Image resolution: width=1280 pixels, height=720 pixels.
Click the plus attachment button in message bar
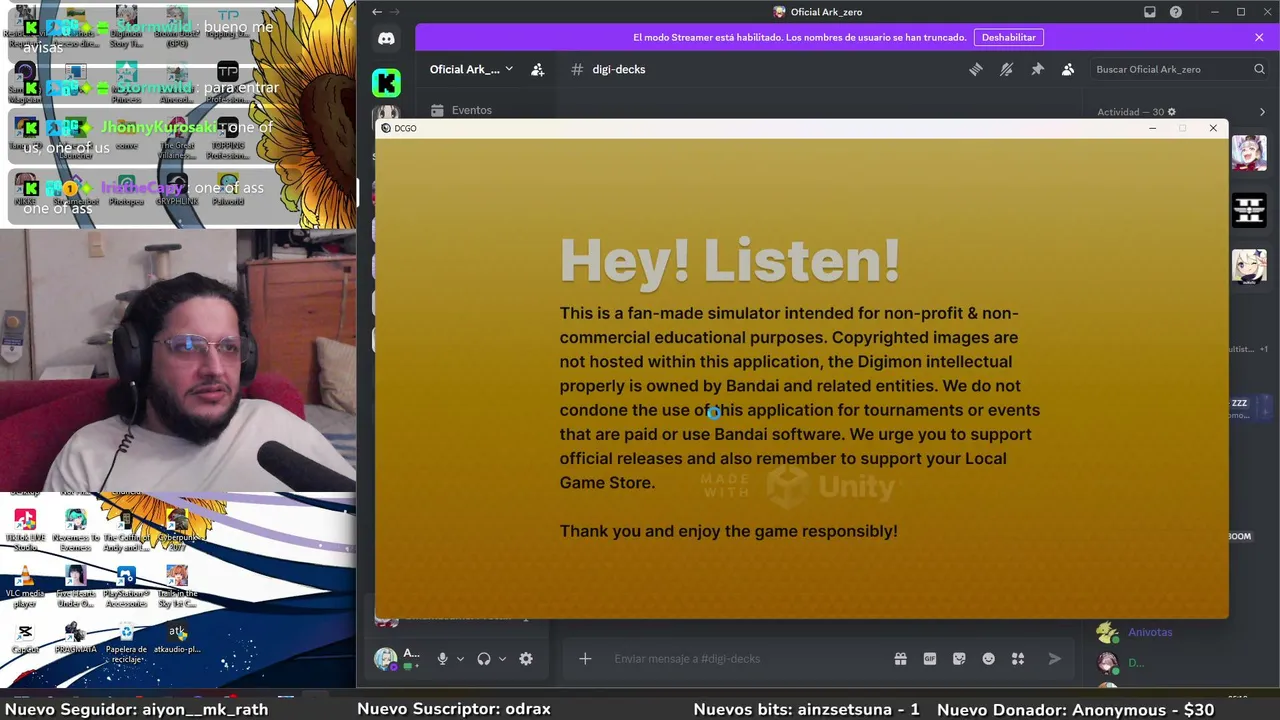point(585,659)
